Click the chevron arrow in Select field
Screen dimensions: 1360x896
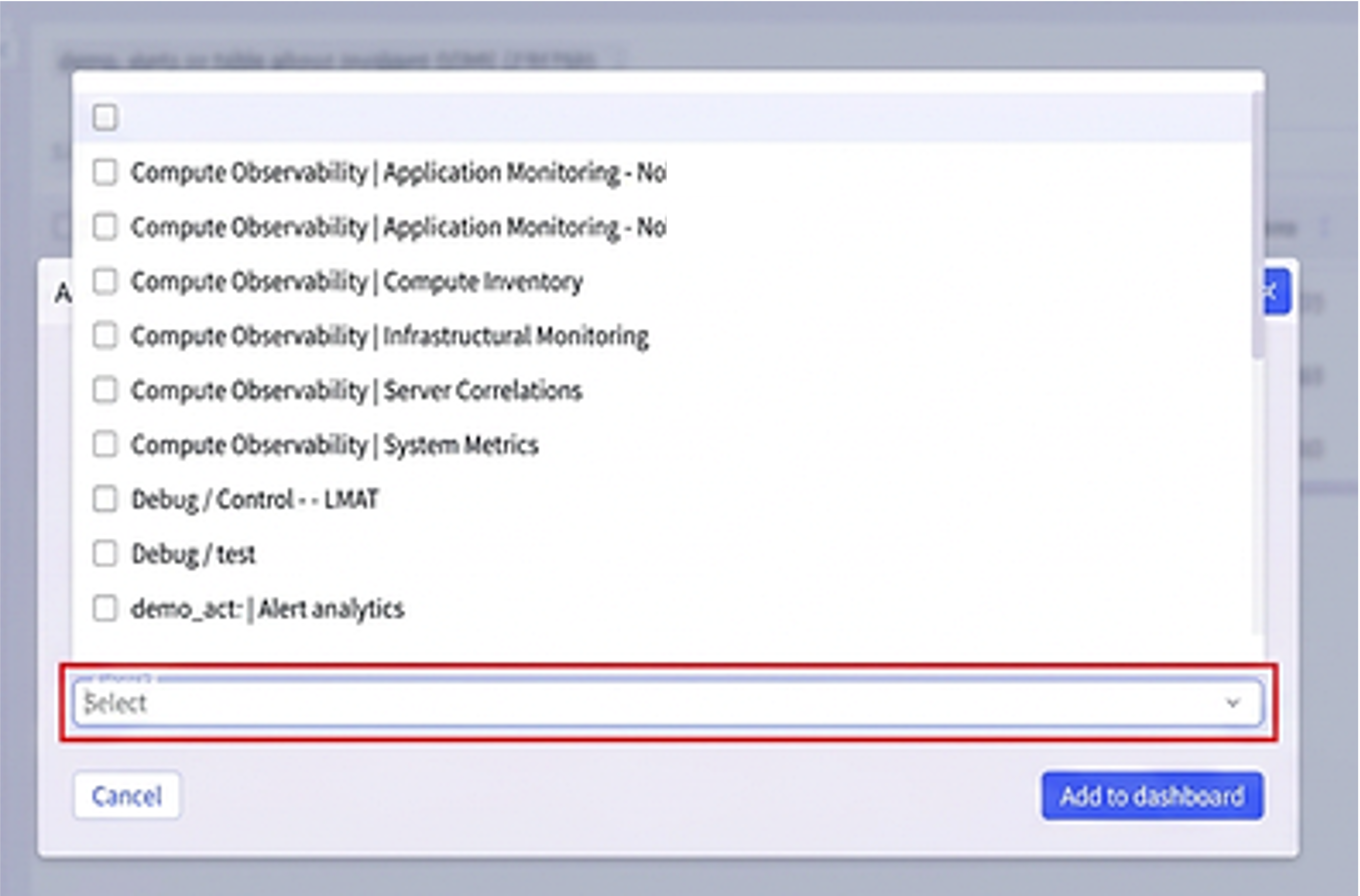coord(1233,703)
